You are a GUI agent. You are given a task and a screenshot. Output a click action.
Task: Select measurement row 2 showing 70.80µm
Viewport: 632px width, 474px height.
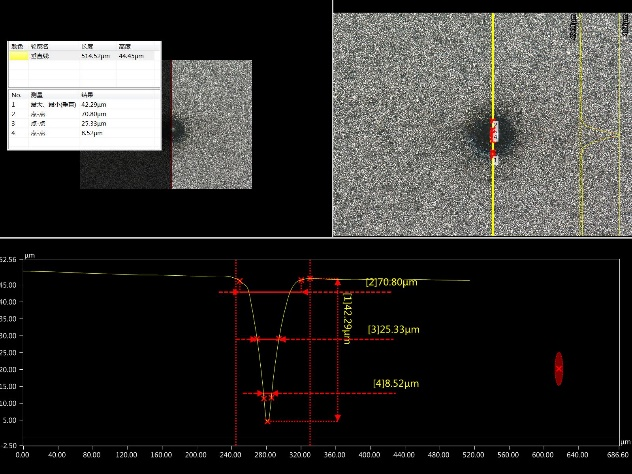pos(84,114)
